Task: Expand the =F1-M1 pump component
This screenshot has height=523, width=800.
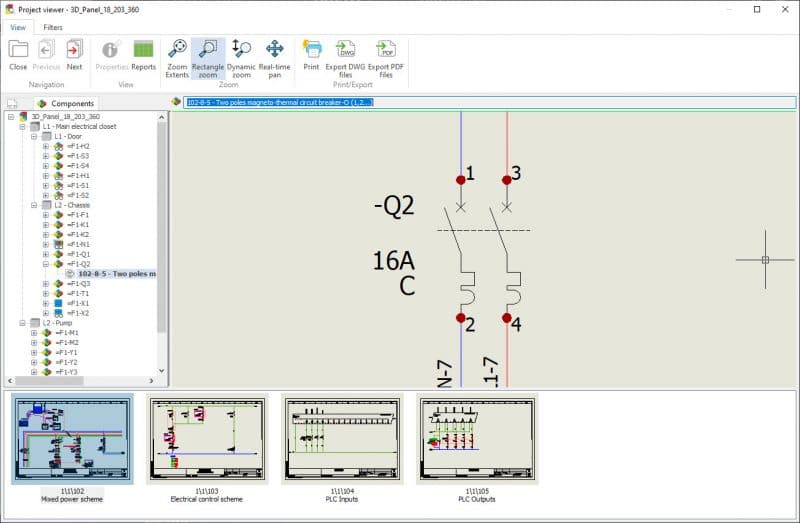Action: 34,332
